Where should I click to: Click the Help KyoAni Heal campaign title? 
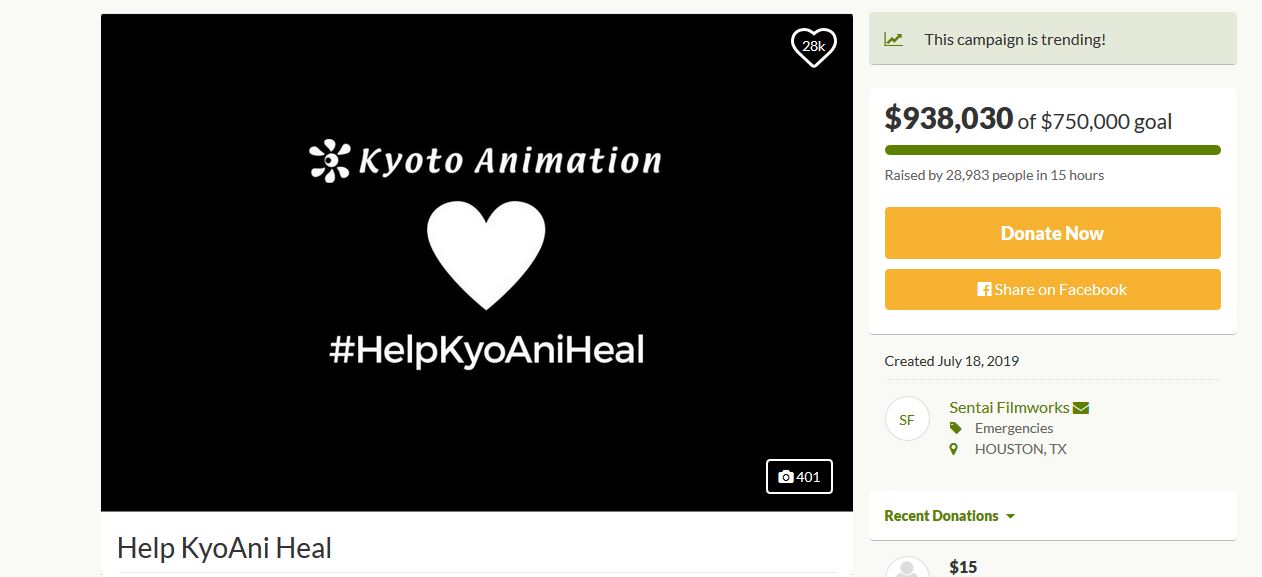coord(224,548)
